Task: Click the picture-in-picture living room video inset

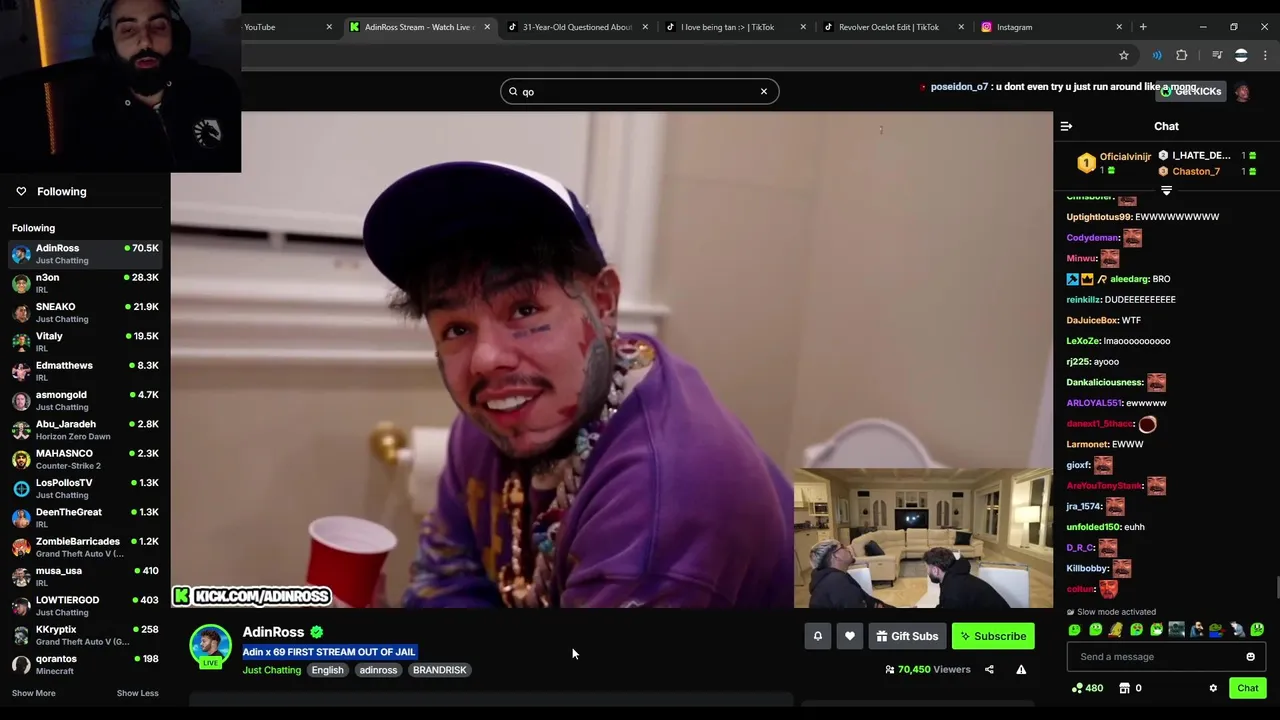Action: tap(923, 537)
